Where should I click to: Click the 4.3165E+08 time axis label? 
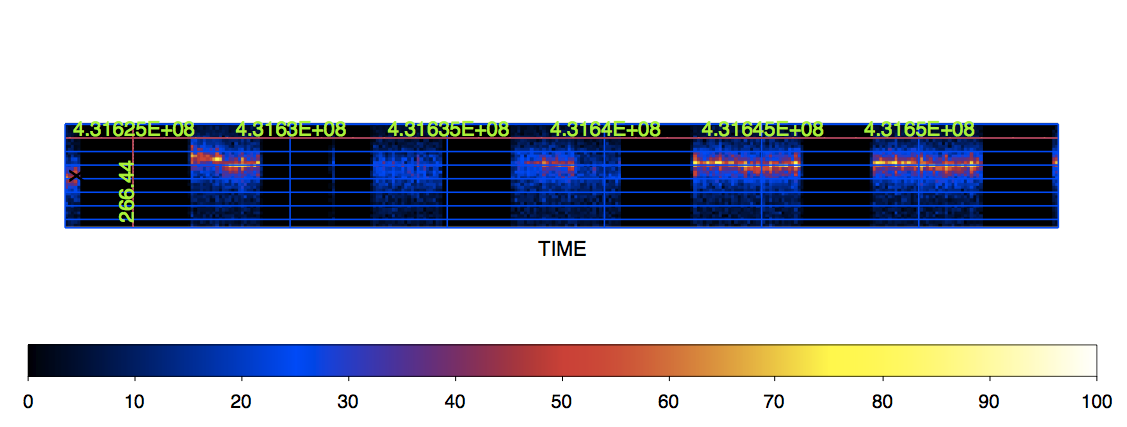pos(919,129)
